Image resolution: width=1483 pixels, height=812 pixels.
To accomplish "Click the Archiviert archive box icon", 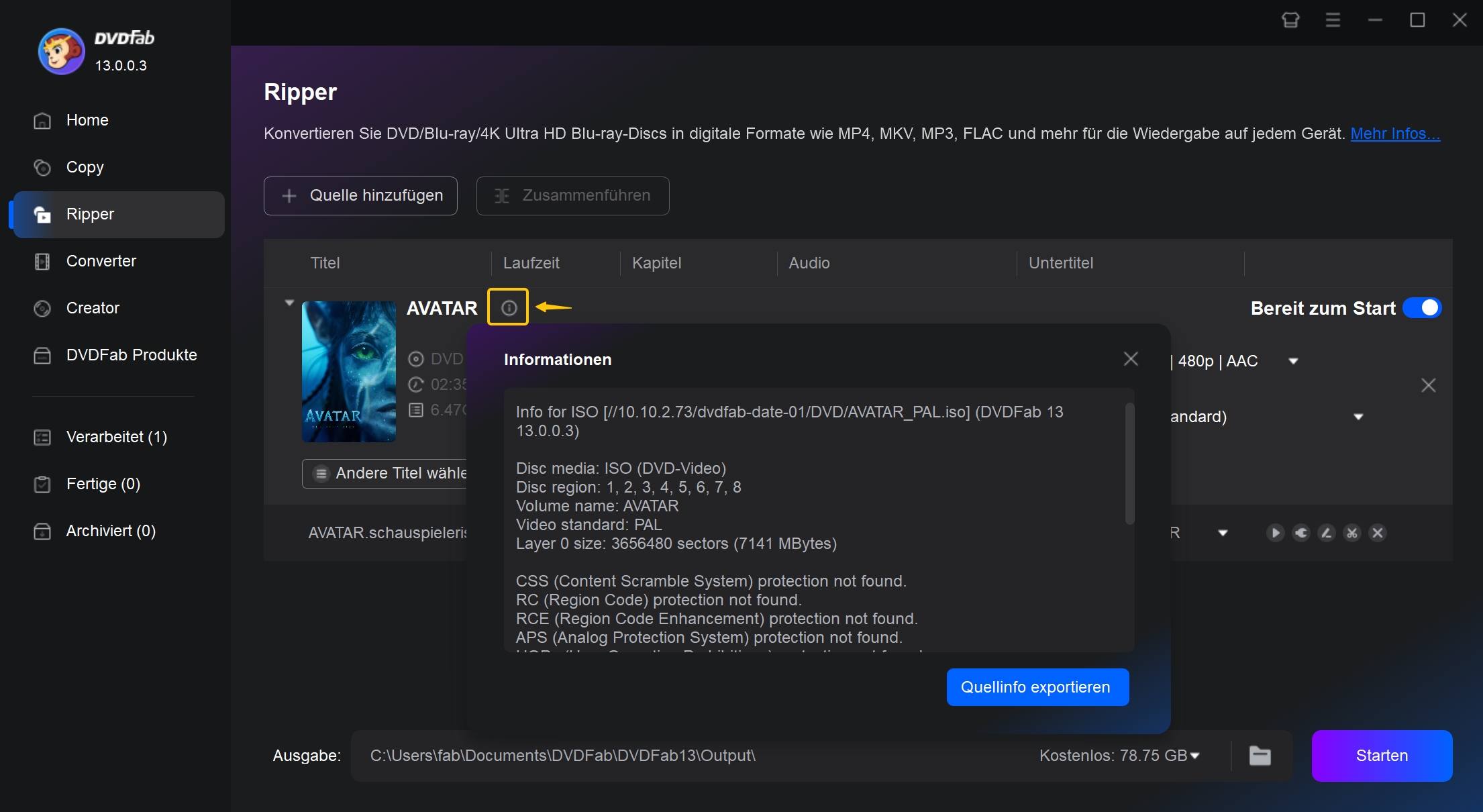I will click(42, 531).
